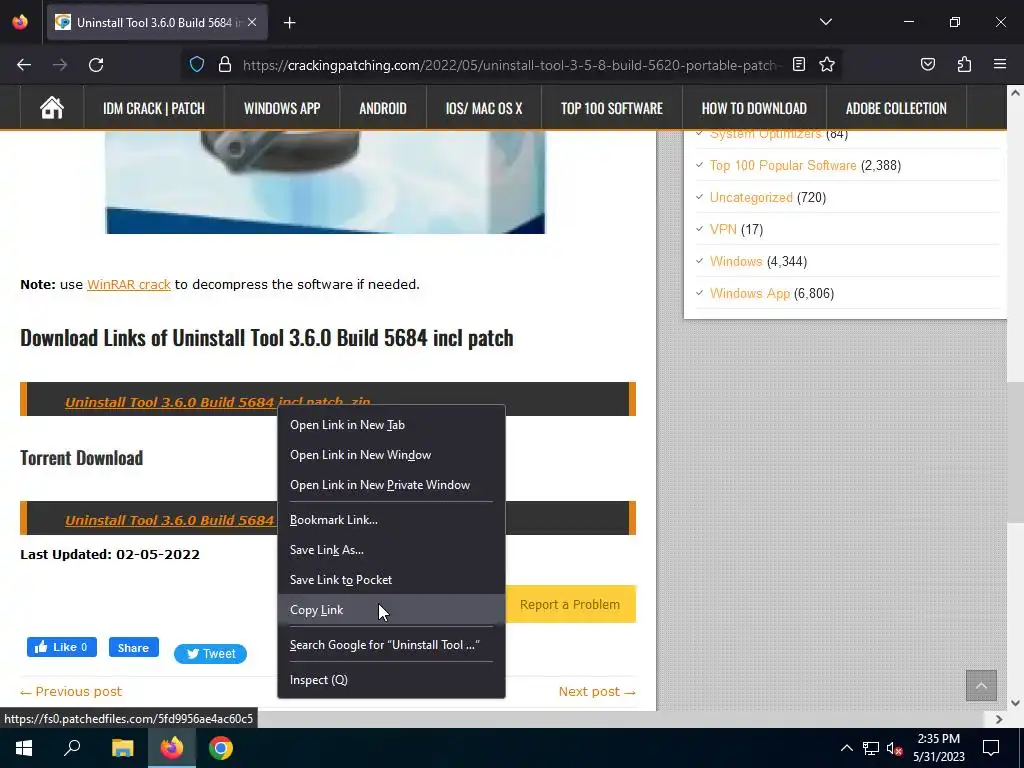Screen dimensions: 1024x768
Task: Select Open Link in New Window
Action: (x=391, y=455)
